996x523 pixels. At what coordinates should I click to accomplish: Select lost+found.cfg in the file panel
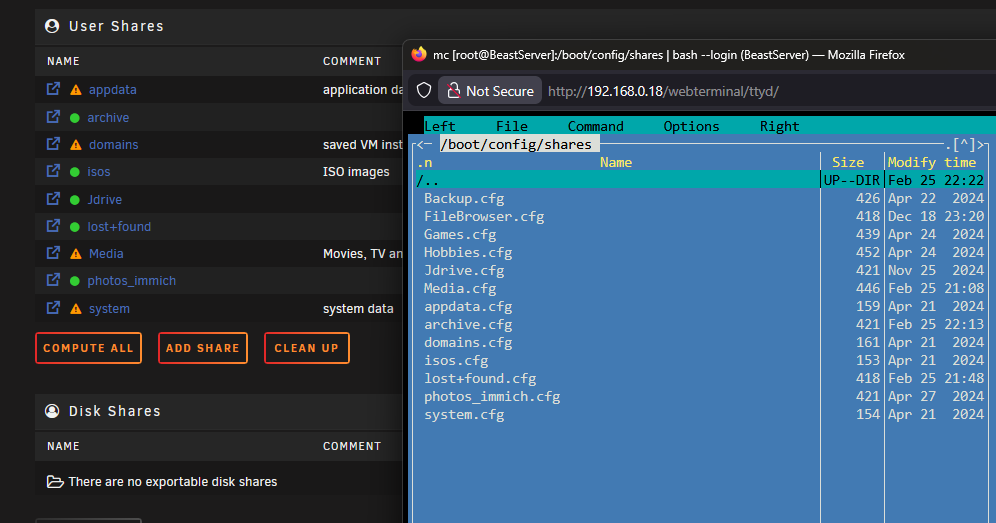(x=480, y=378)
